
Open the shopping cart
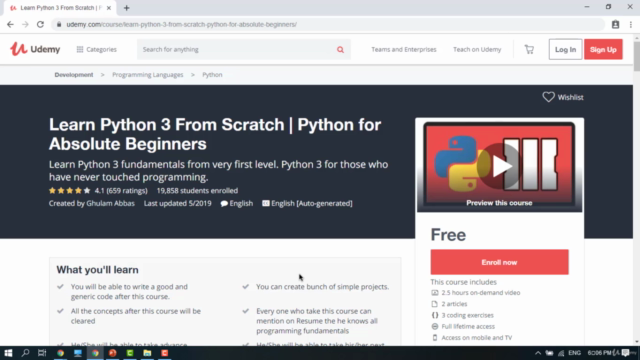[529, 49]
